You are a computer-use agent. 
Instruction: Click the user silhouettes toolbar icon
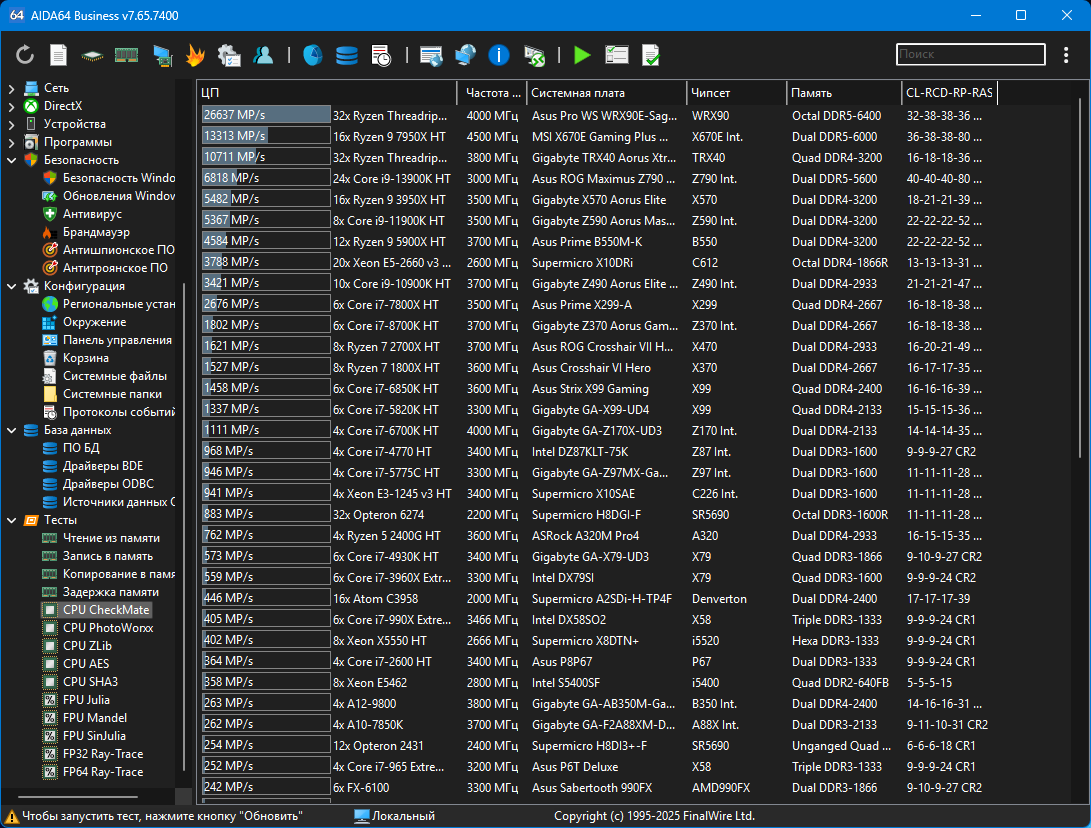[263, 55]
